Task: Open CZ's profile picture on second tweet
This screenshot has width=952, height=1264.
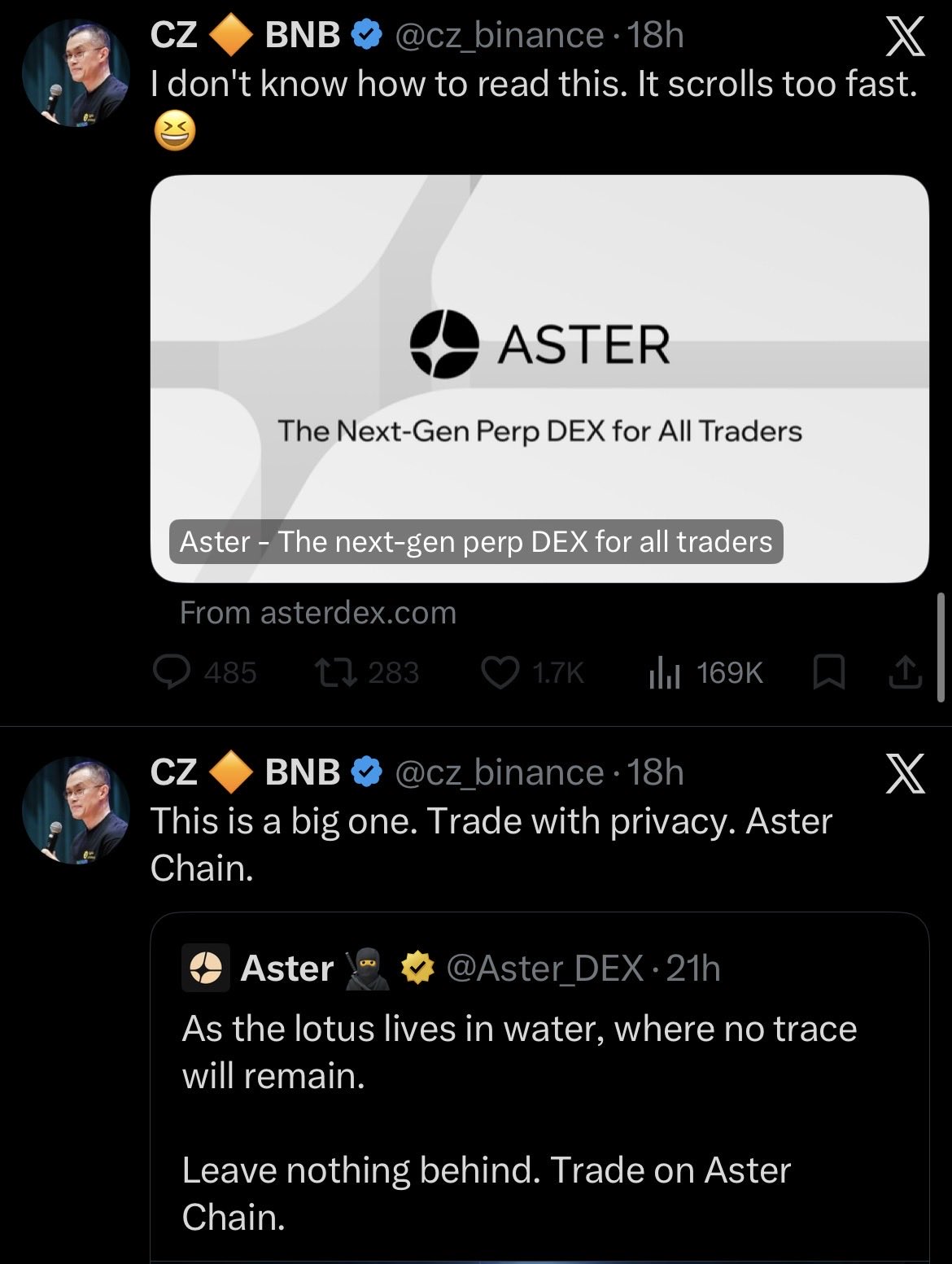Action: pos(76,810)
